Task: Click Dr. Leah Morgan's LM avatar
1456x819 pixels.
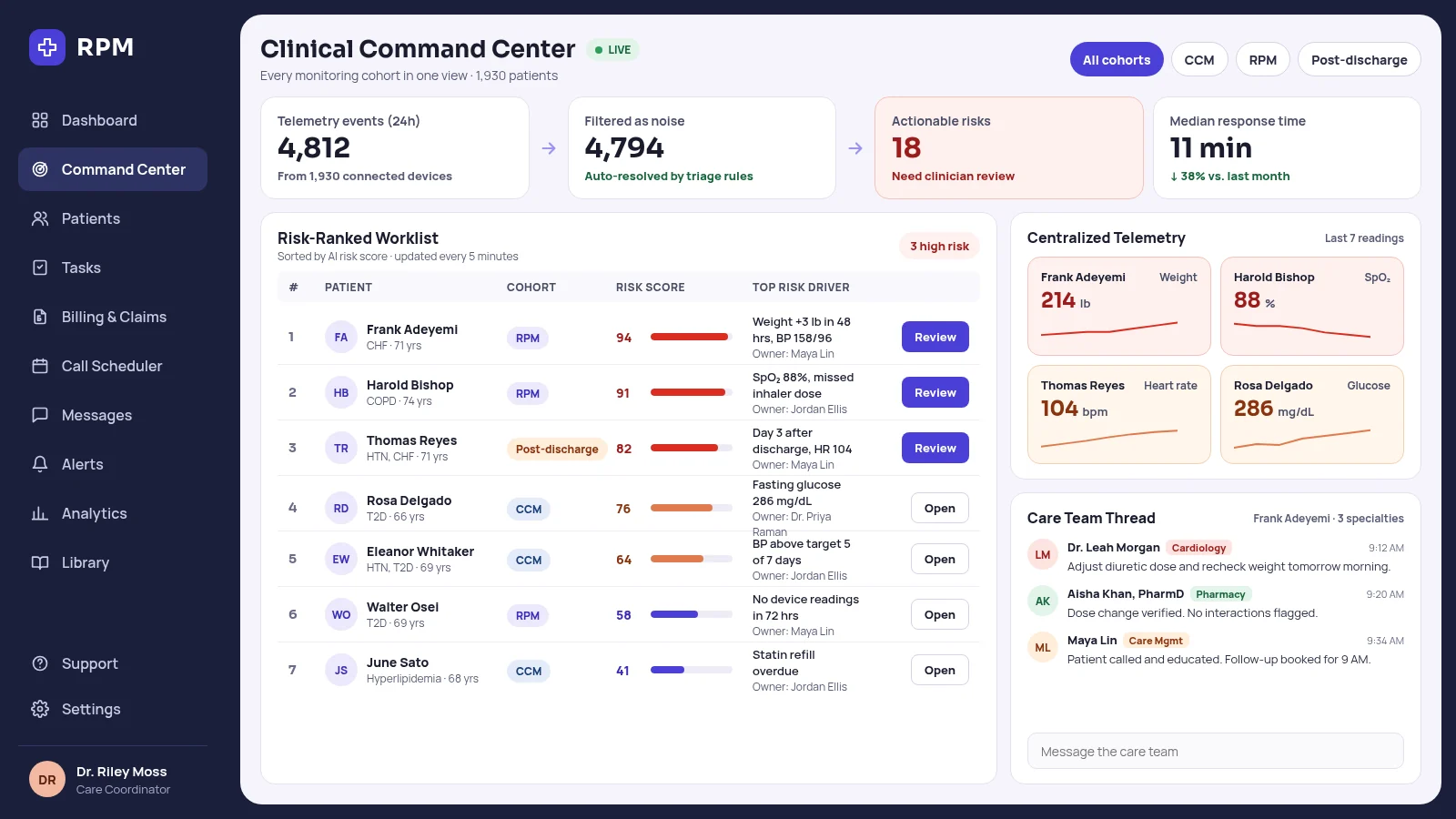Action: [x=1043, y=555]
